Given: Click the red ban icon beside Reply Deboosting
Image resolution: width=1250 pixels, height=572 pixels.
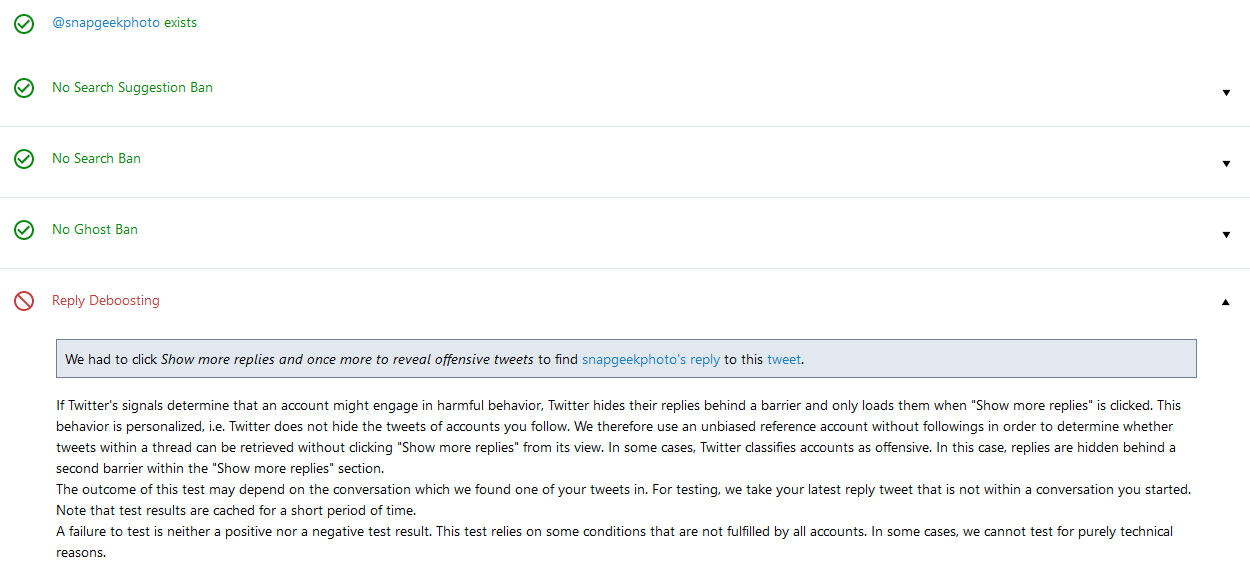Looking at the screenshot, I should 24,301.
